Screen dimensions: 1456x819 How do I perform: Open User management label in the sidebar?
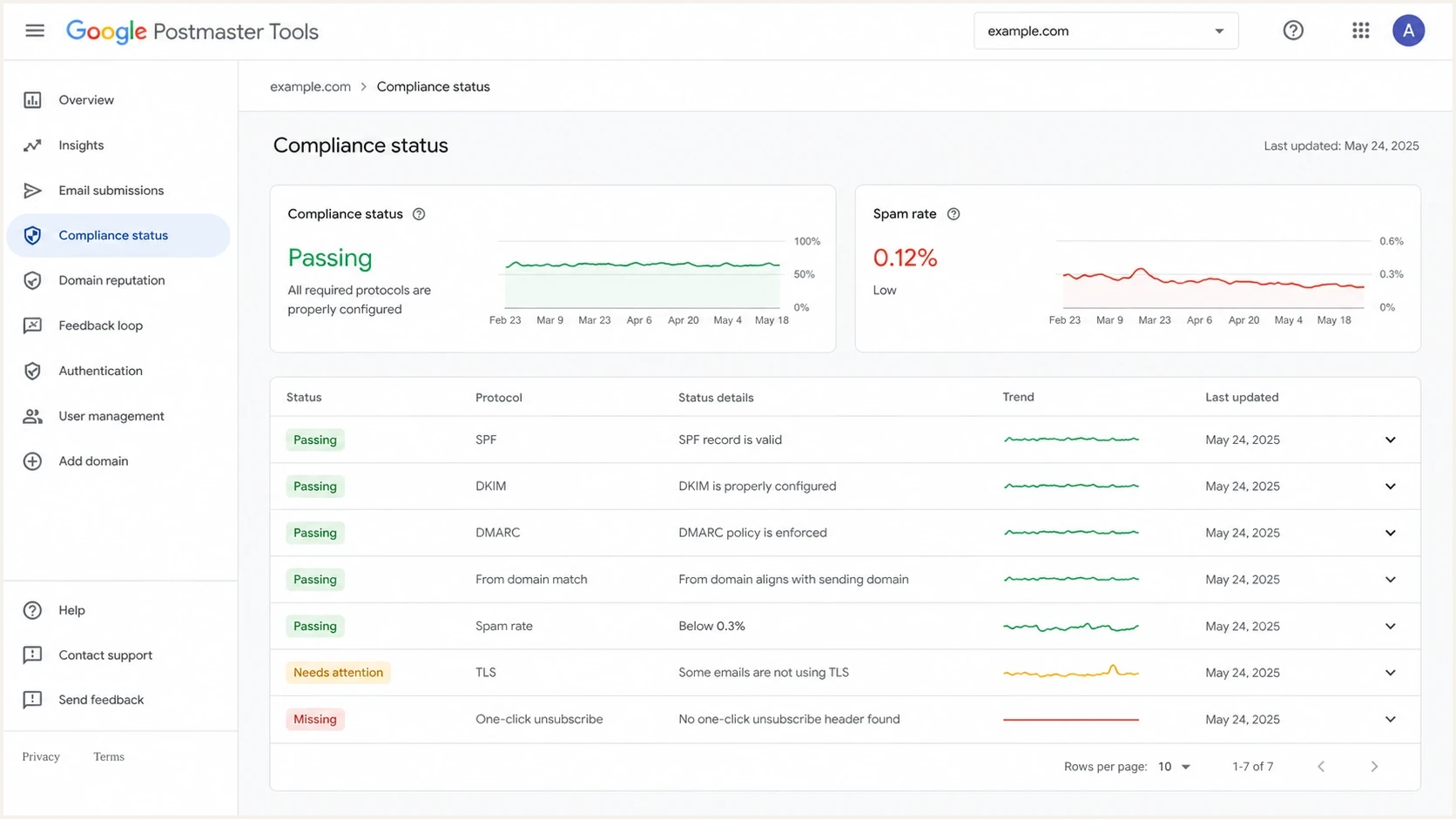pos(111,416)
